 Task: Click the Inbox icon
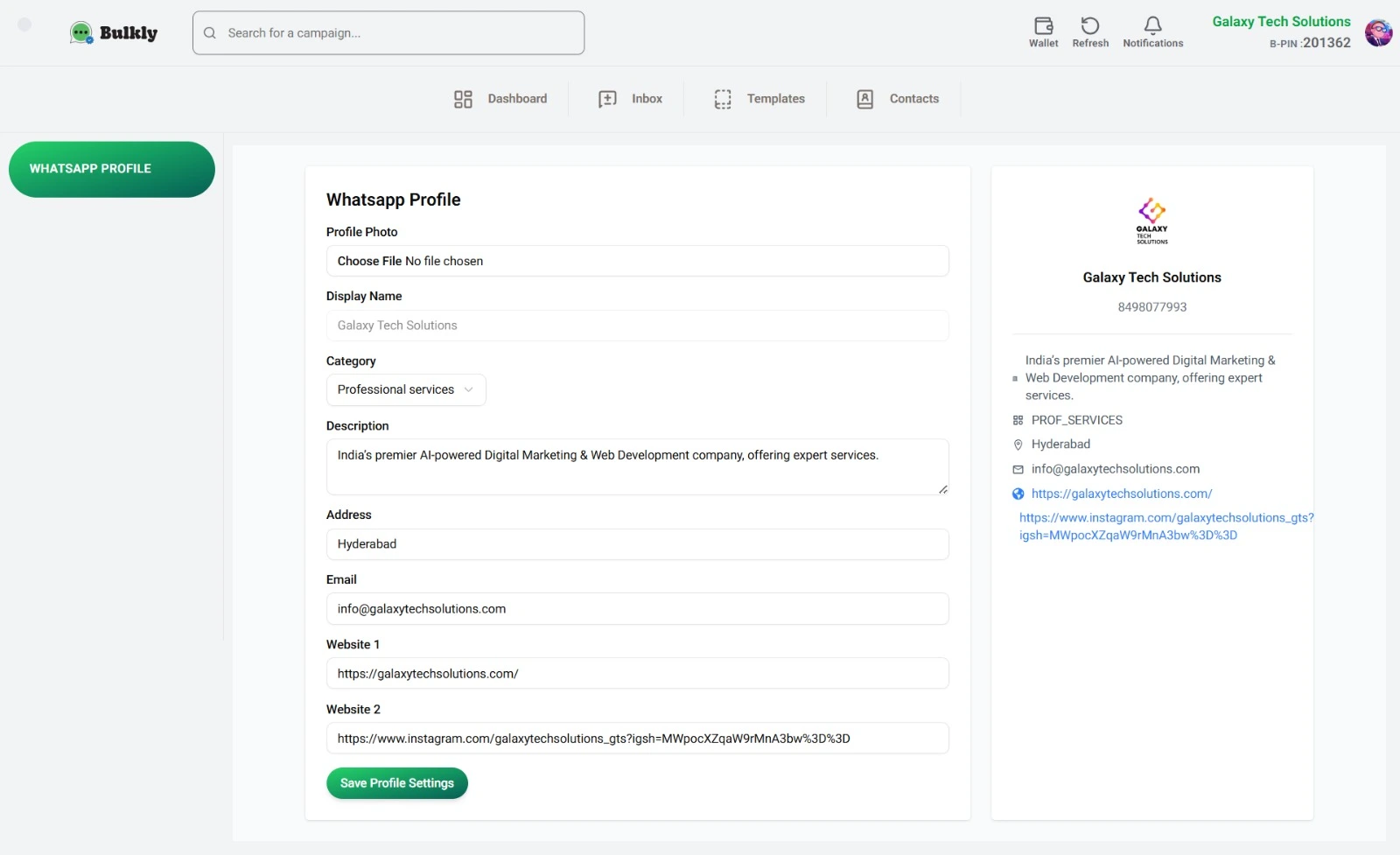607,99
